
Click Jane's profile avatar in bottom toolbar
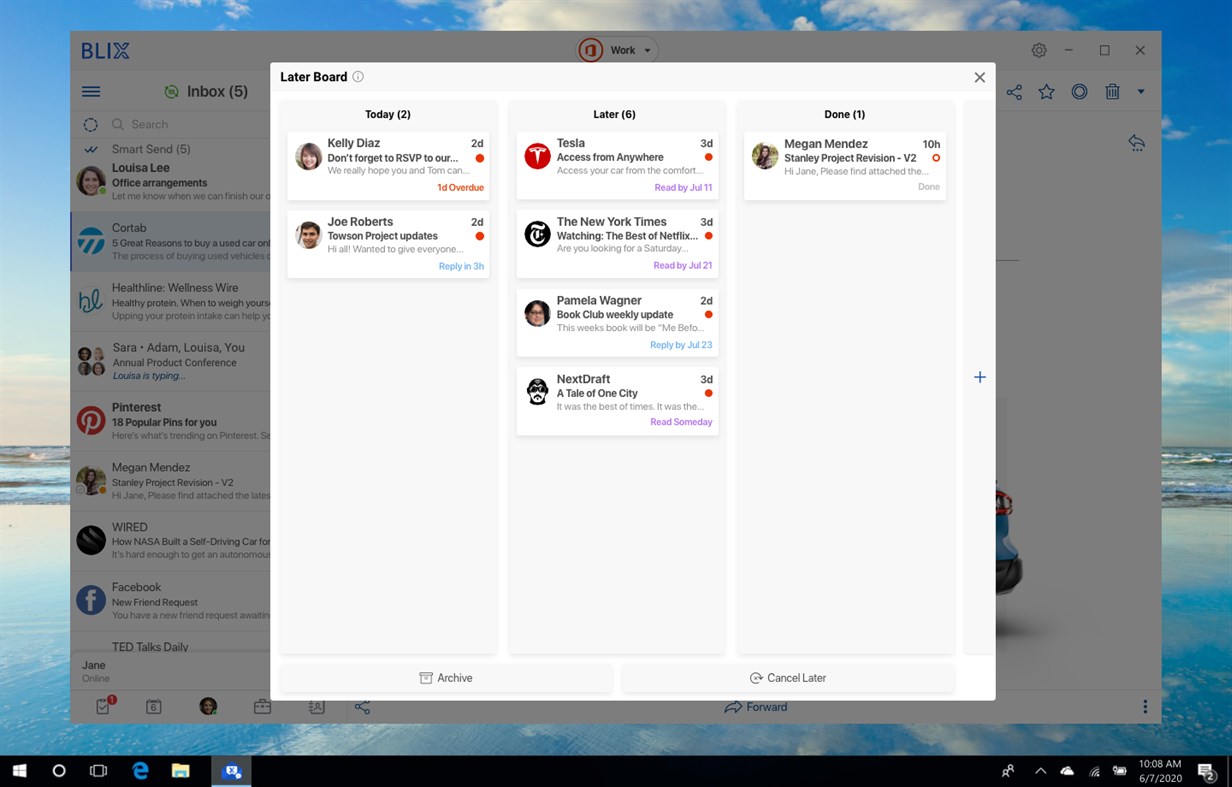coord(208,706)
